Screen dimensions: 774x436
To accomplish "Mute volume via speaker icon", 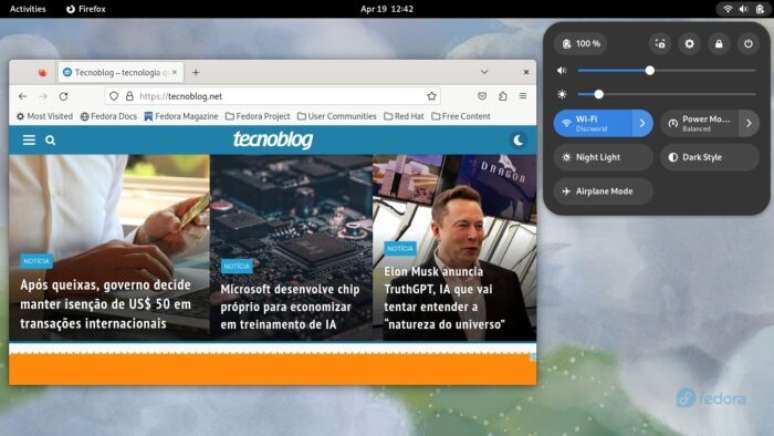I will 562,71.
